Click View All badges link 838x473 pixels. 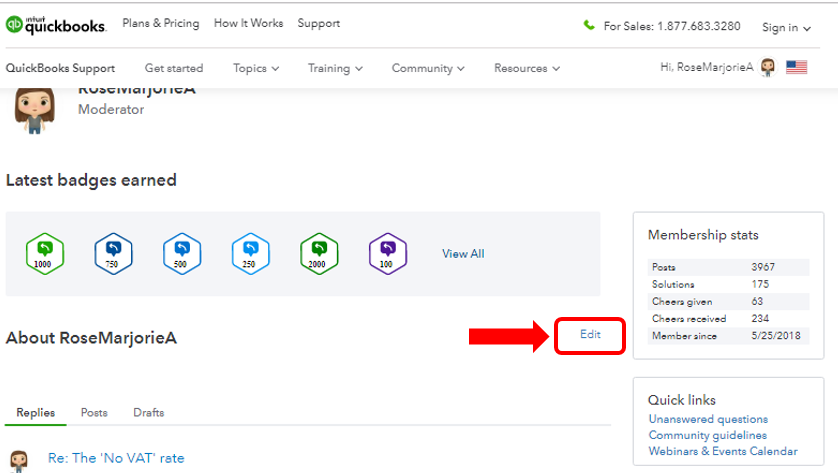coord(463,254)
